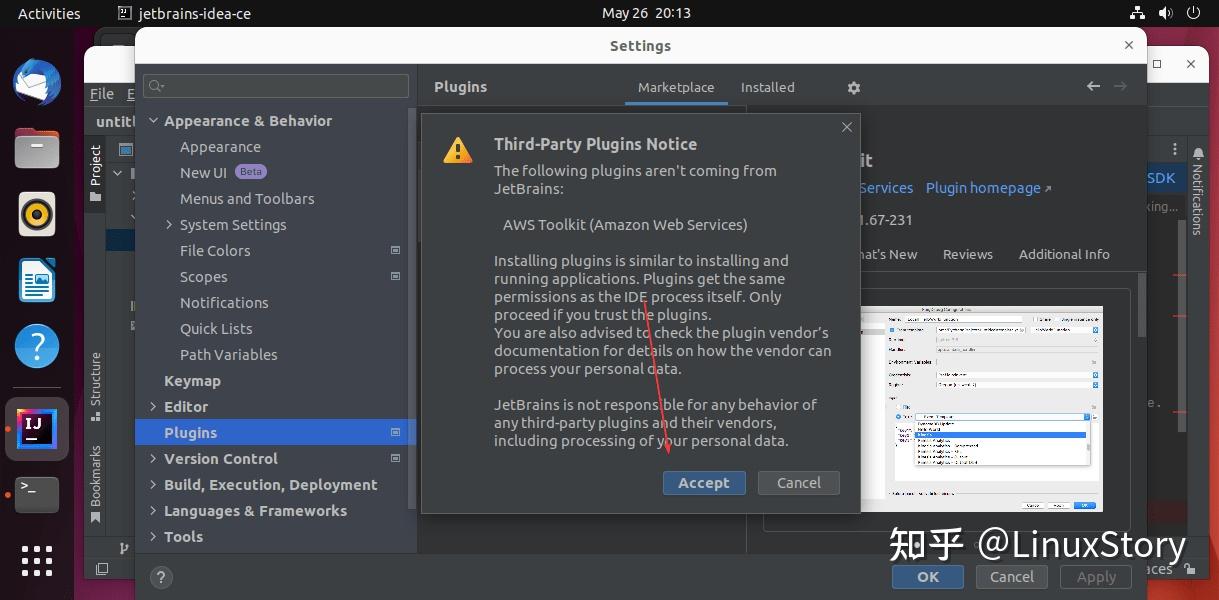Viewport: 1219px width, 600px height.
Task: Click the back navigation arrow in Plugins panel
Action: click(1093, 86)
